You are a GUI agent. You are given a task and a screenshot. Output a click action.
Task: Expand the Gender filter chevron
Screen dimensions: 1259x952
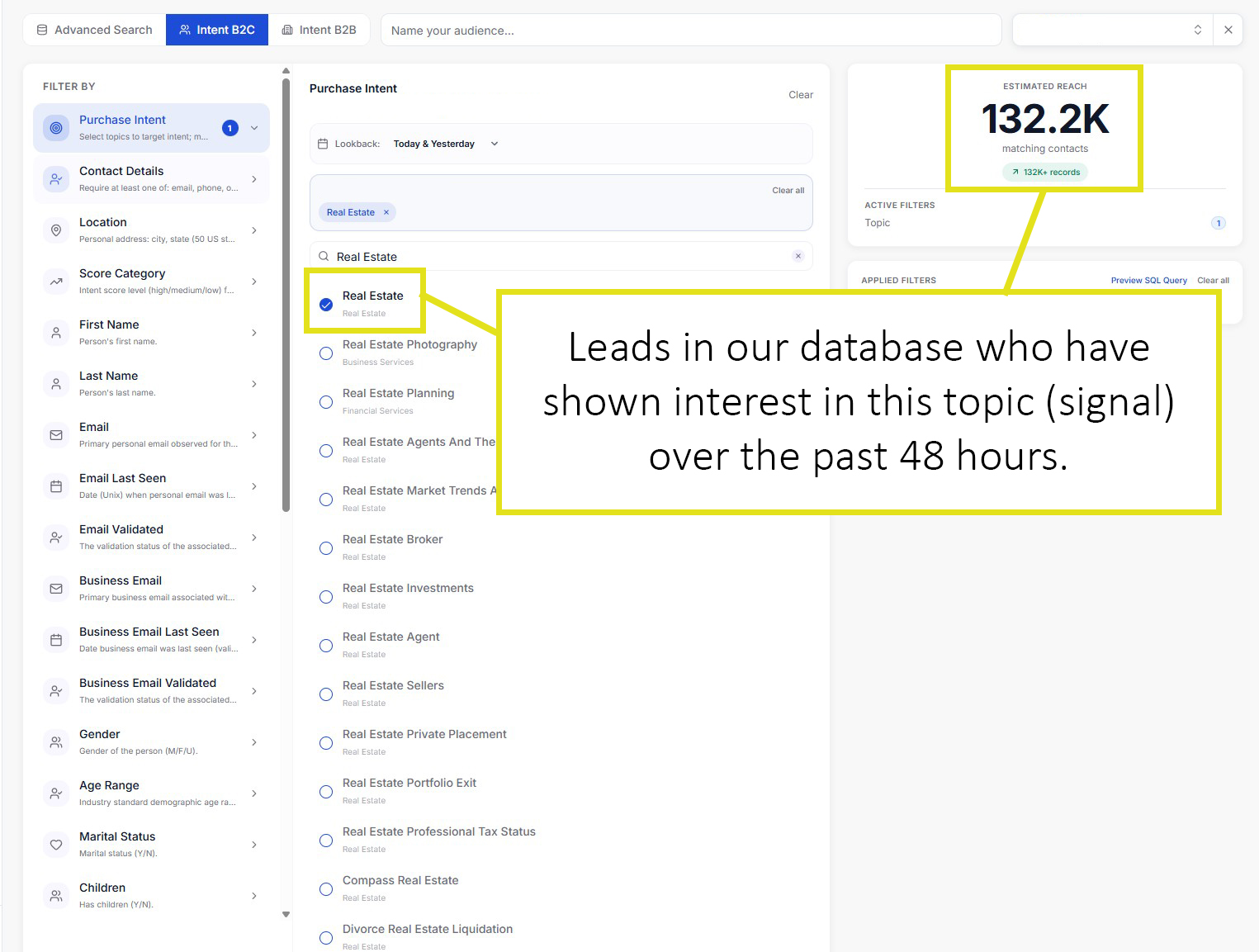point(254,742)
